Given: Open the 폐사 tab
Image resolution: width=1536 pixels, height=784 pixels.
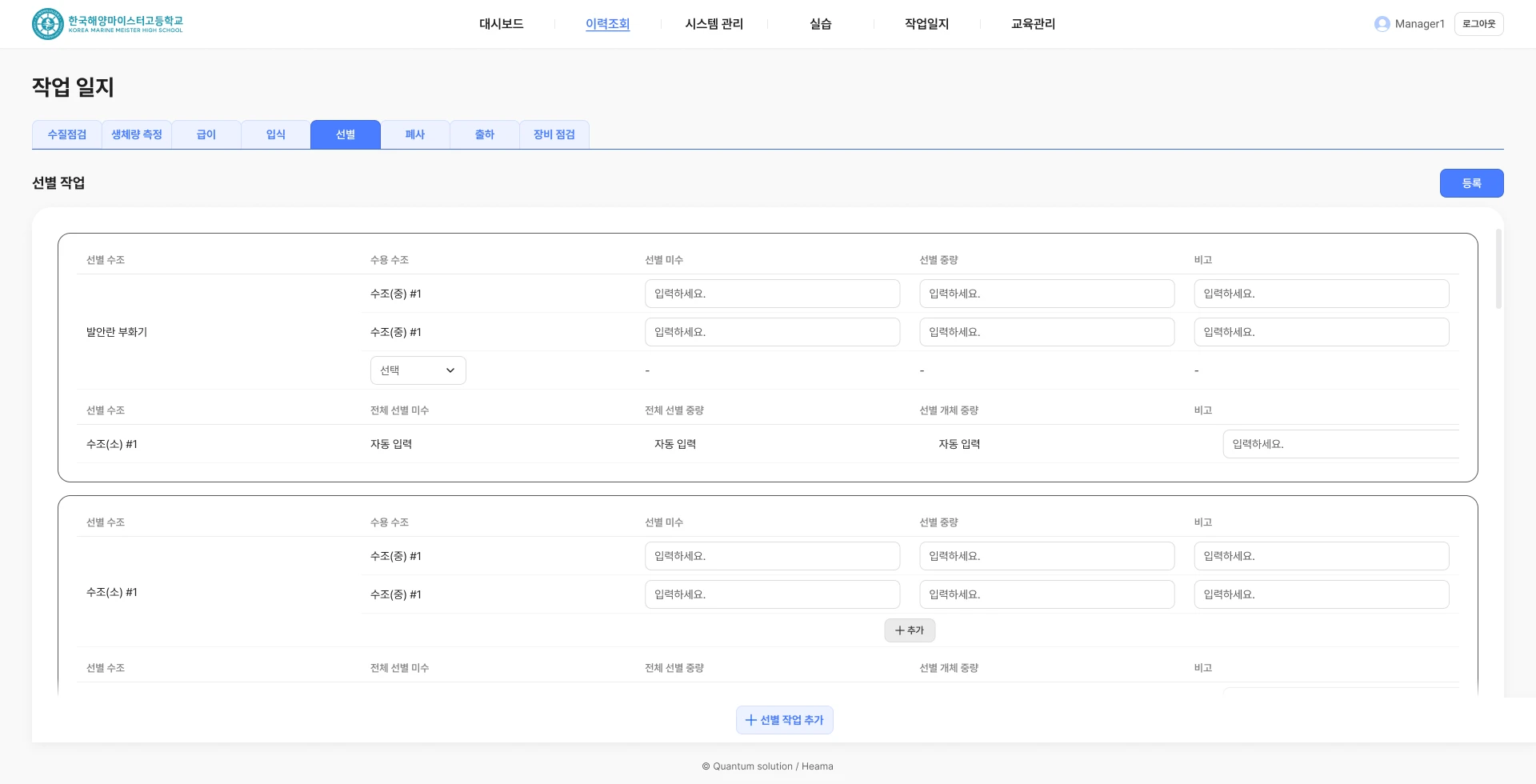Looking at the screenshot, I should click(414, 134).
